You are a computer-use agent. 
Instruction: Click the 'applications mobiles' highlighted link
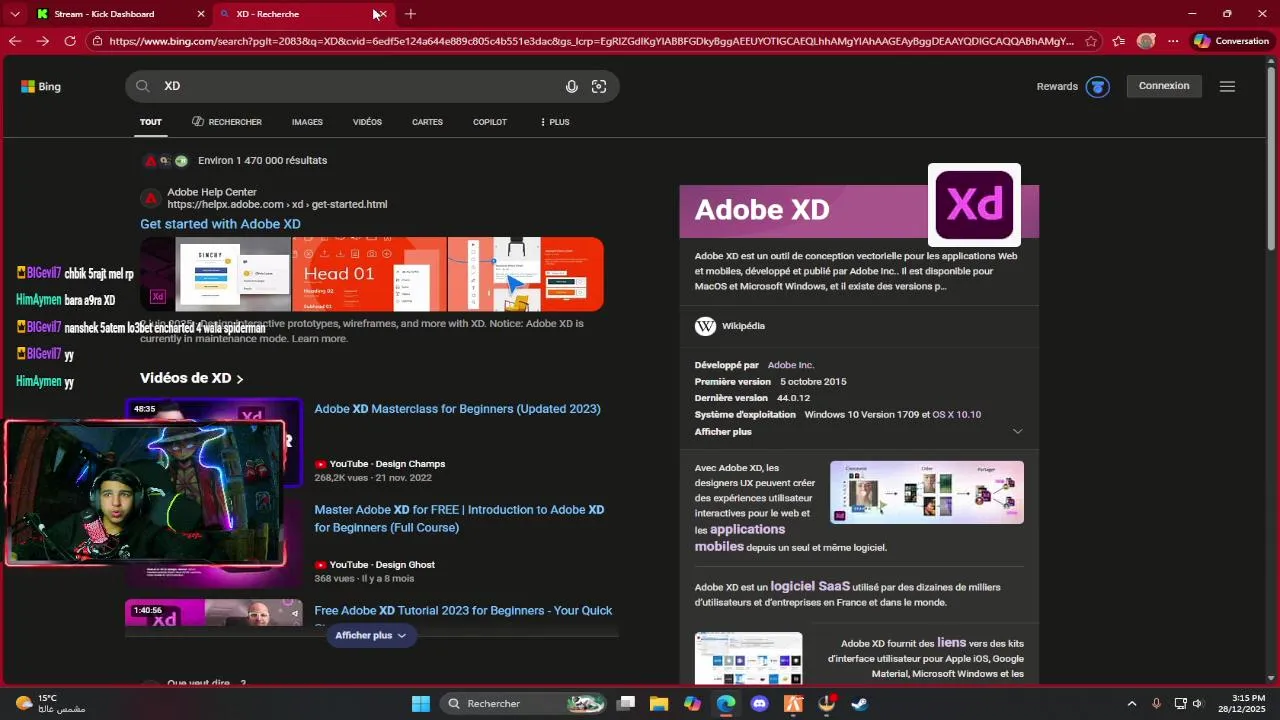(x=740, y=538)
